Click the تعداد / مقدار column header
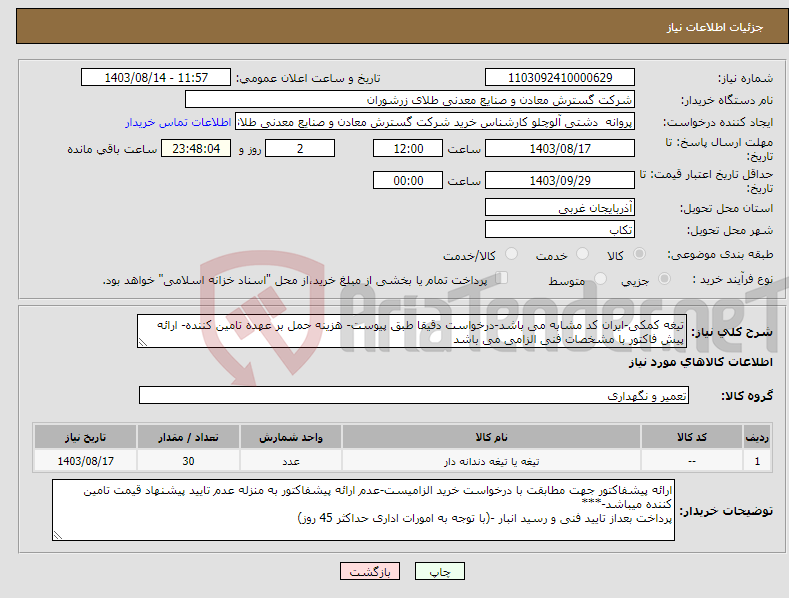 pos(188,437)
